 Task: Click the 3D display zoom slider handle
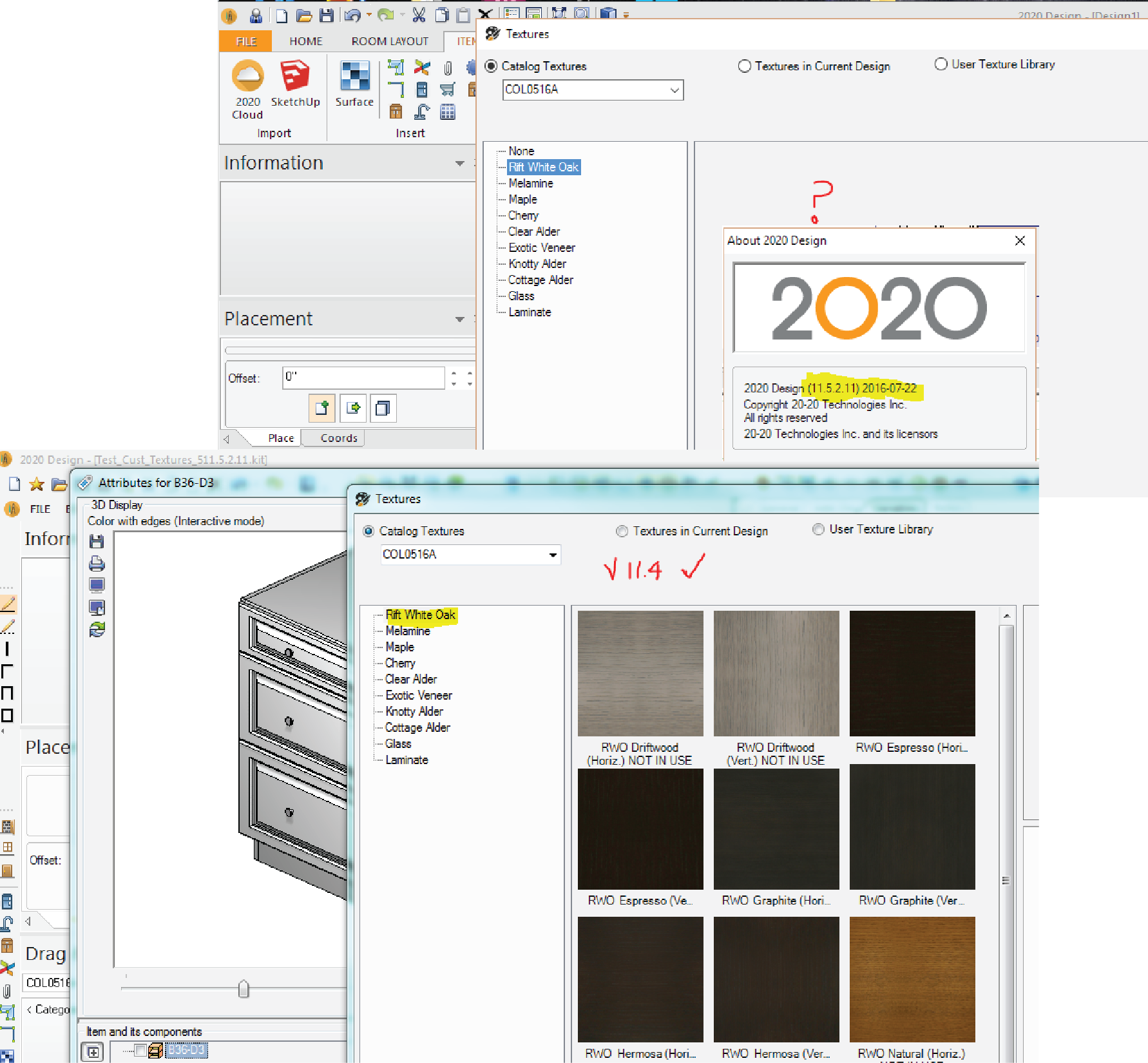point(244,989)
